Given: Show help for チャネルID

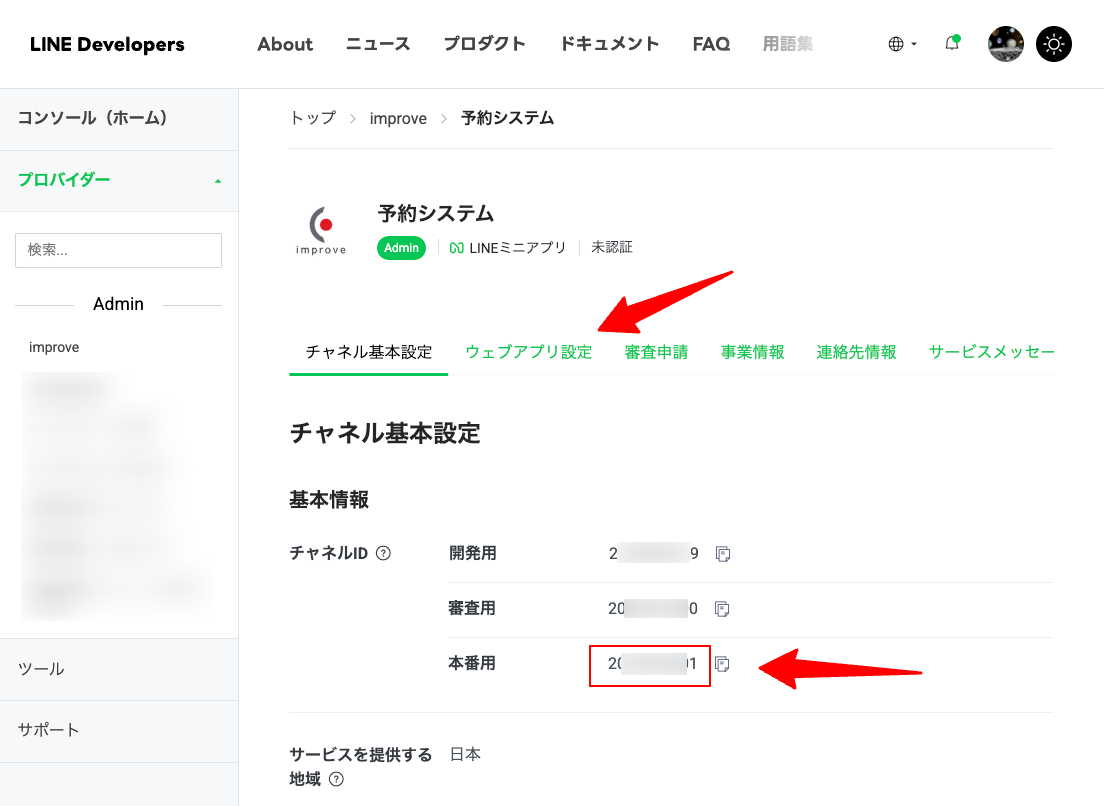Looking at the screenshot, I should pyautogui.click(x=383, y=553).
